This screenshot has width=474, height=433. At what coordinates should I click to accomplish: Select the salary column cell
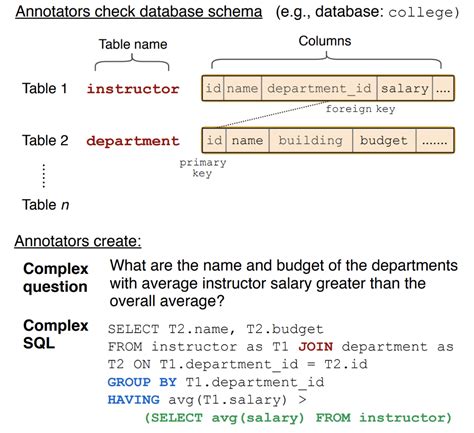(405, 88)
